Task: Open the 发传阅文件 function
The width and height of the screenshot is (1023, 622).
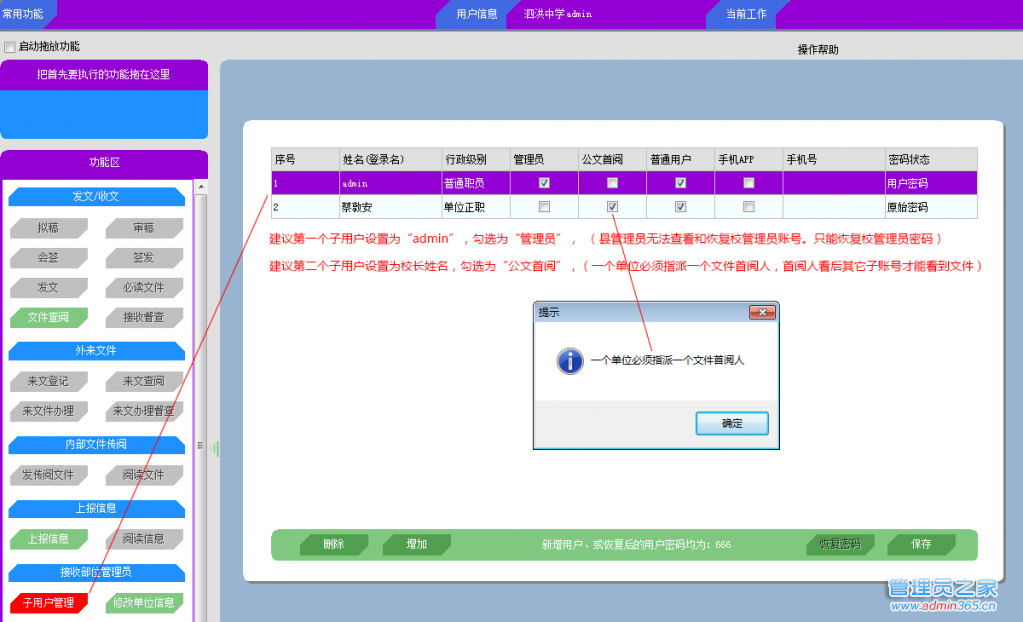Action: 48,474
